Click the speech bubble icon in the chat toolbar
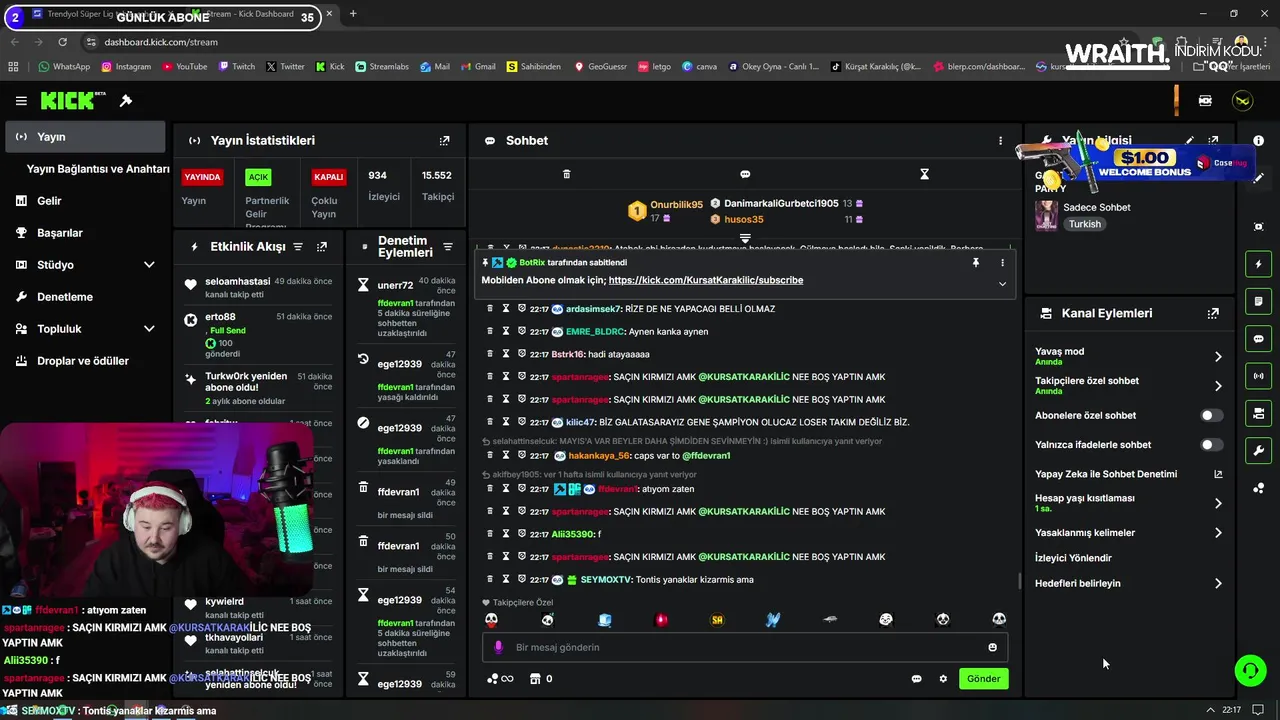This screenshot has width=1280, height=720. pos(745,174)
